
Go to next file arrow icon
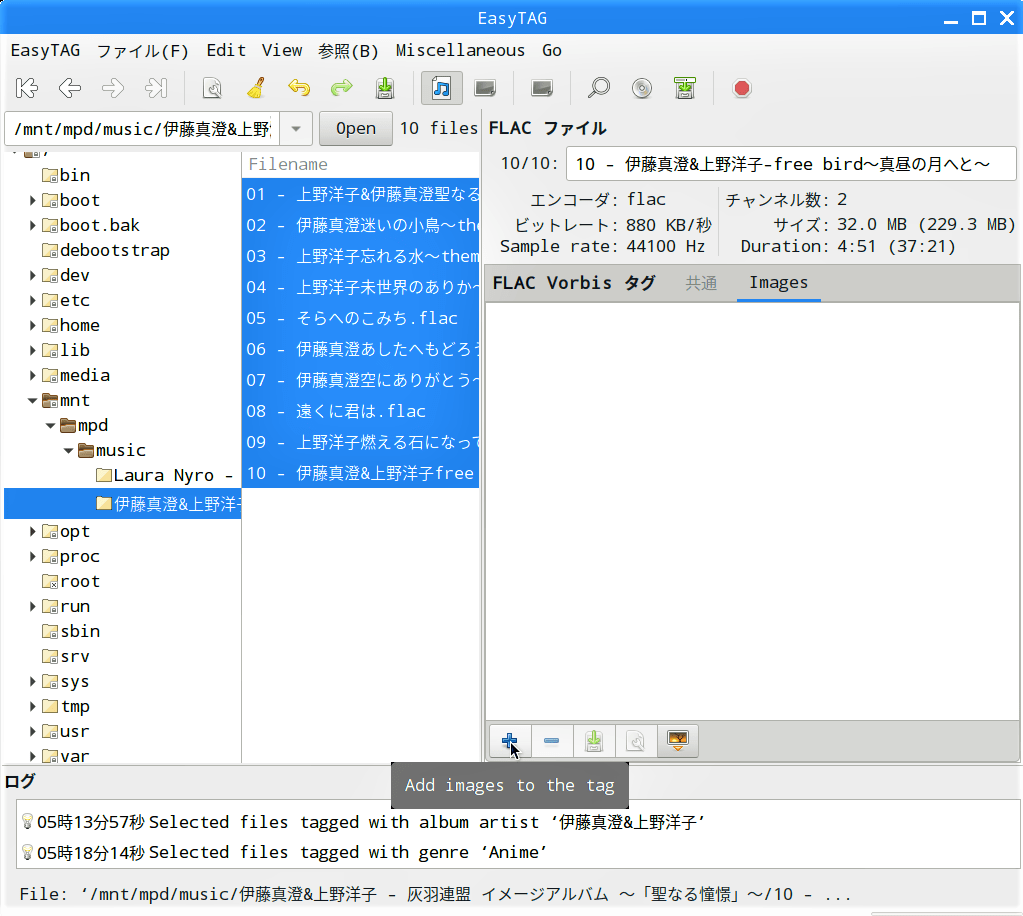click(x=113, y=88)
